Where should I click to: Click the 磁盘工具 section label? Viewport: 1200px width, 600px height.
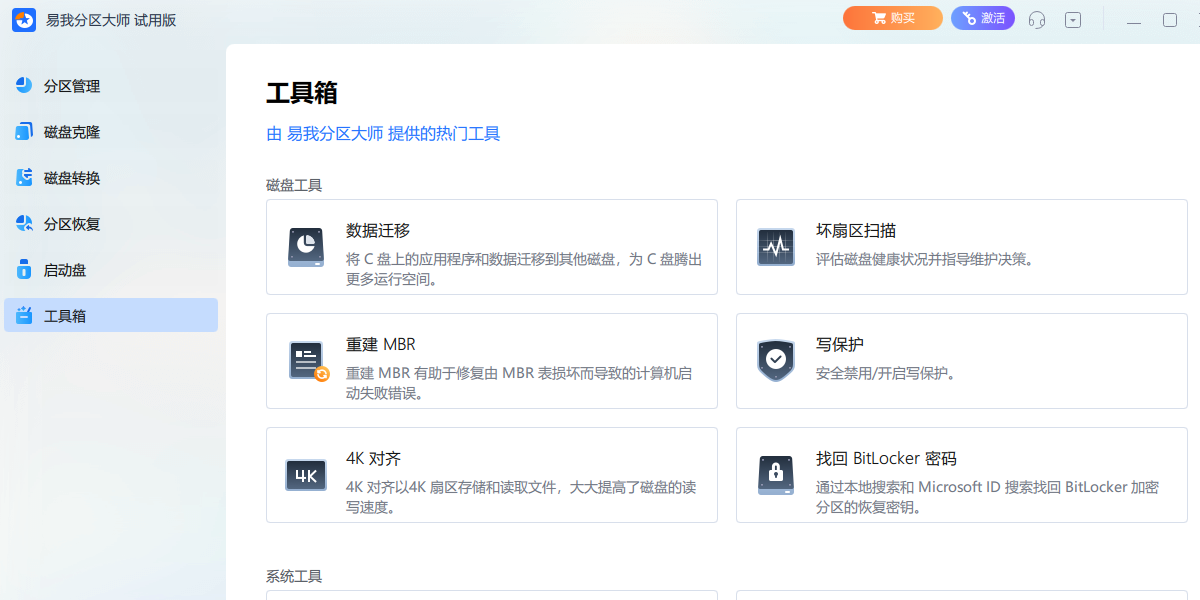[x=294, y=185]
